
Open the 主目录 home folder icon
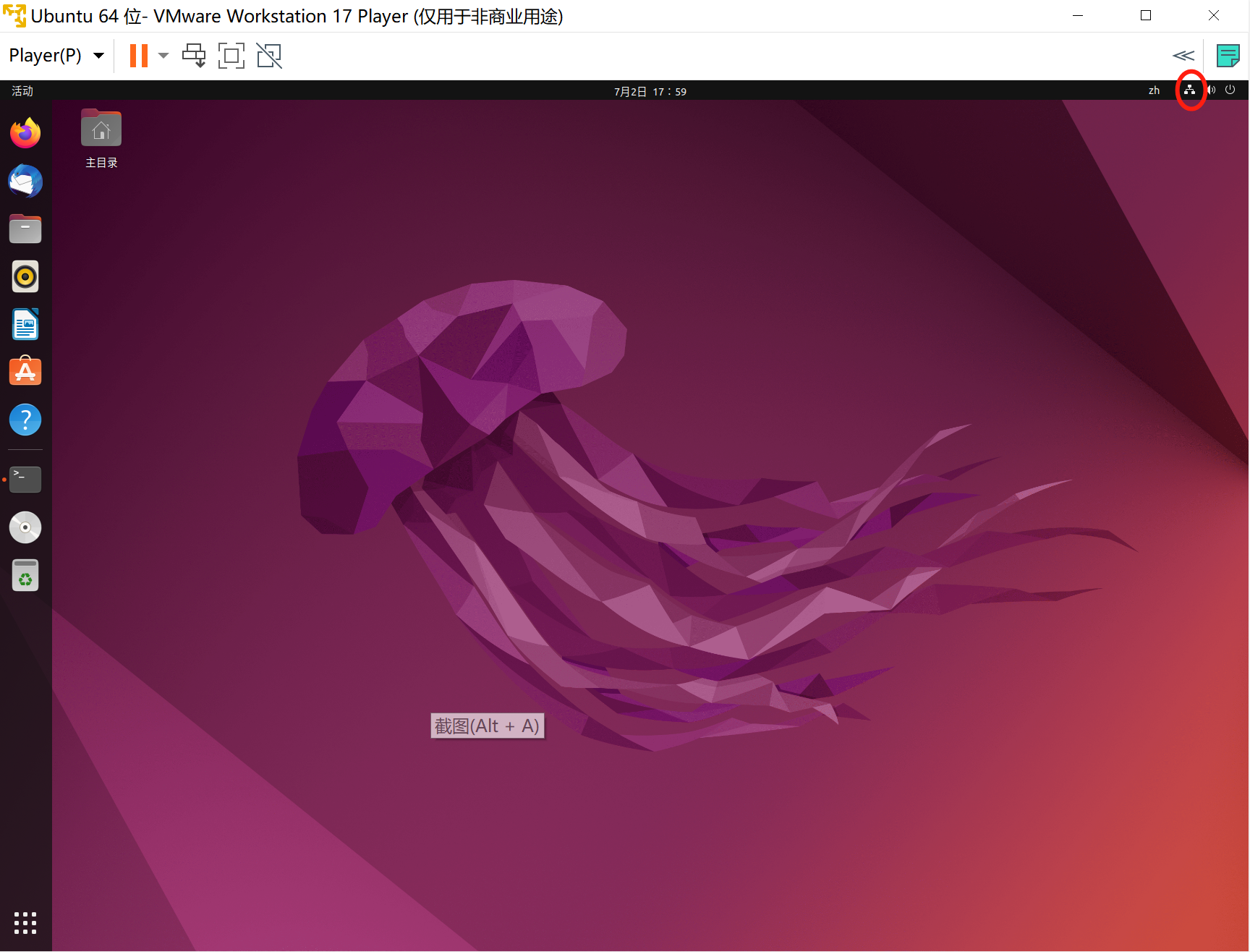(101, 139)
